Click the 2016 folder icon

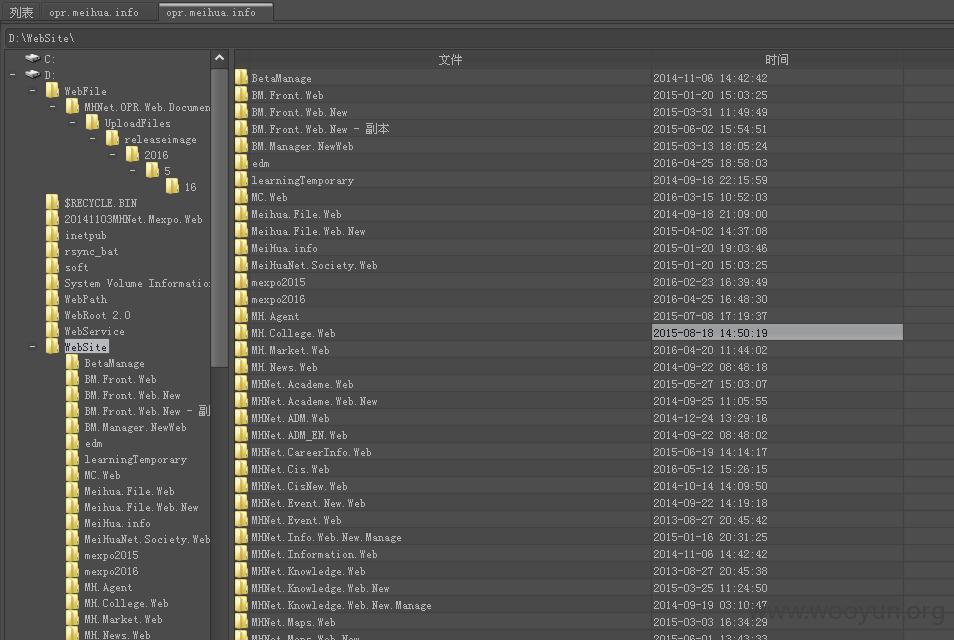point(132,155)
